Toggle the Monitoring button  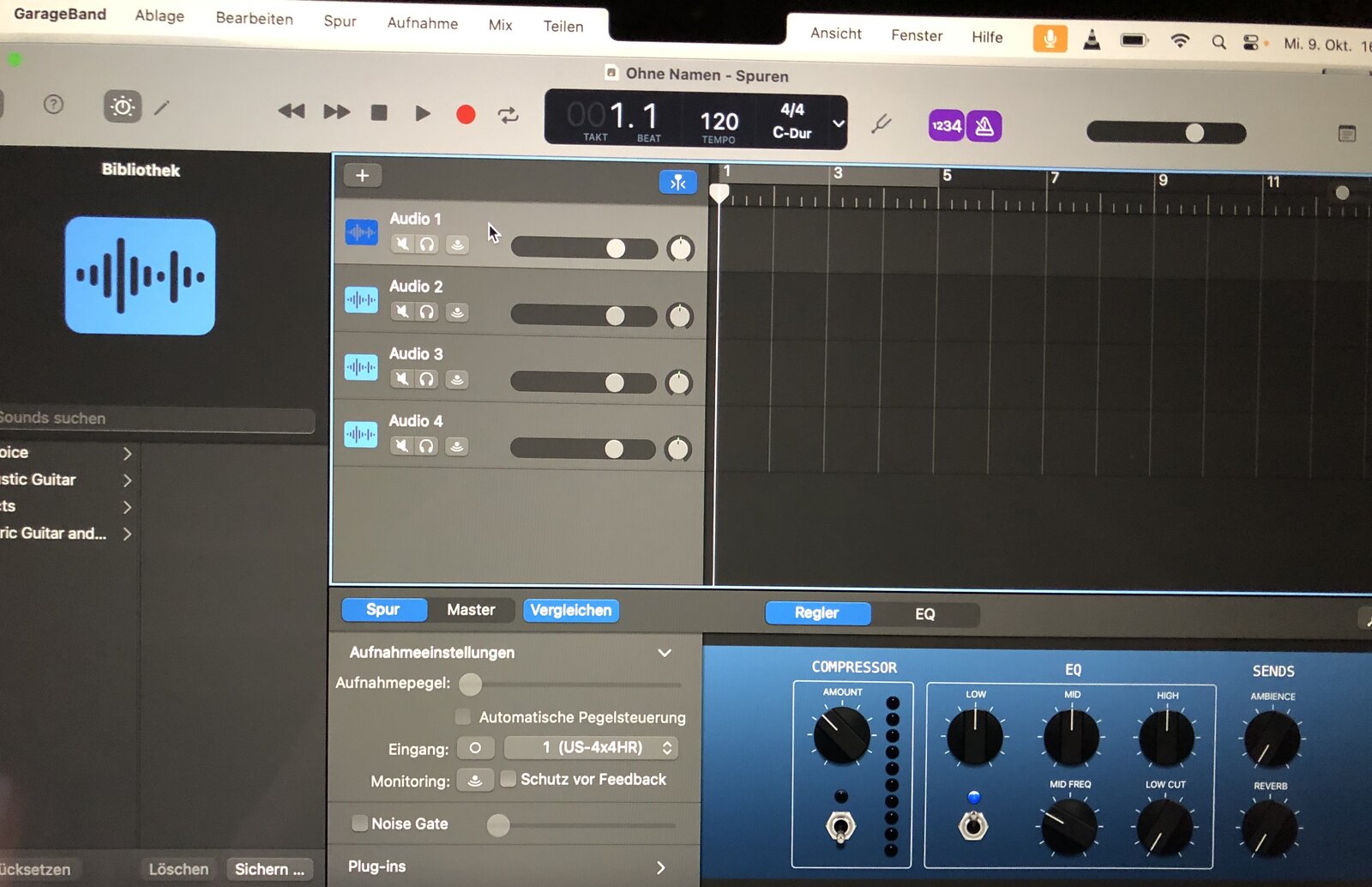point(475,781)
